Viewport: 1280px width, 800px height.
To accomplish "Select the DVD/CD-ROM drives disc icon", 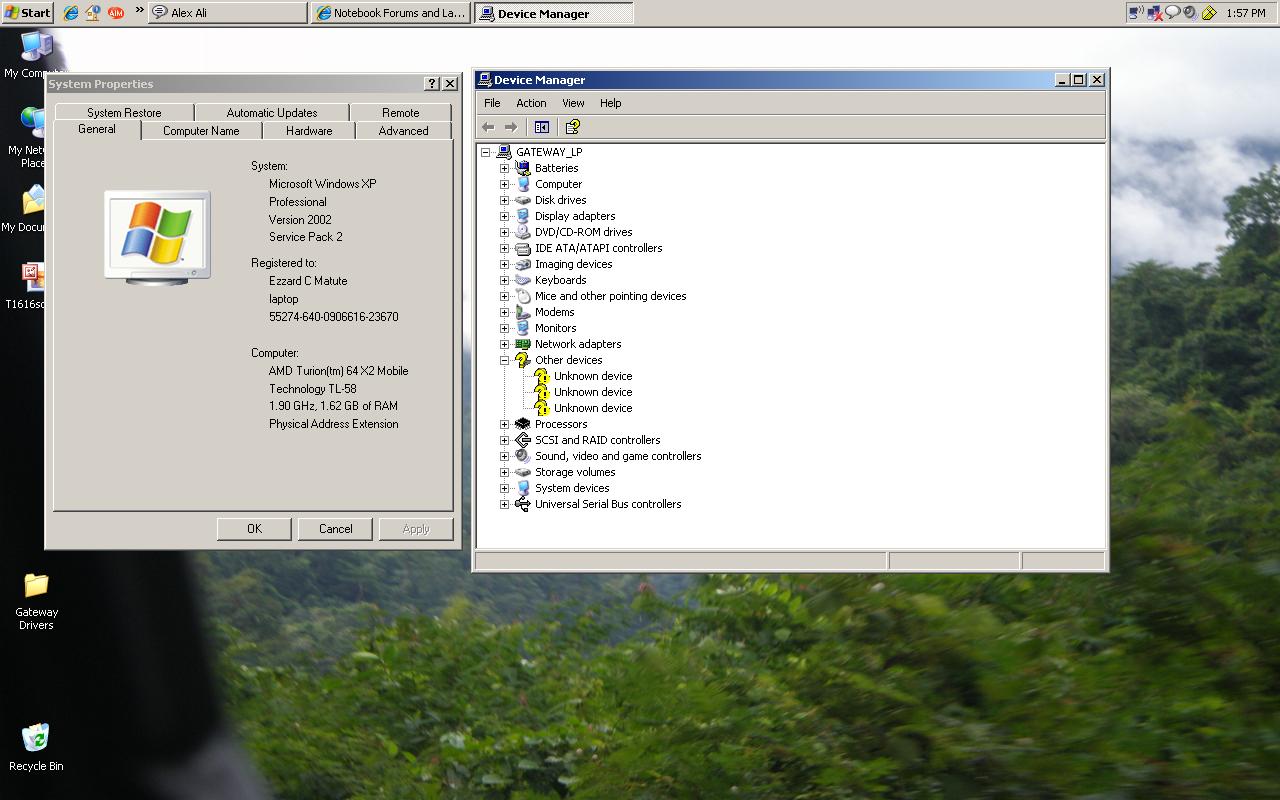I will [x=522, y=232].
